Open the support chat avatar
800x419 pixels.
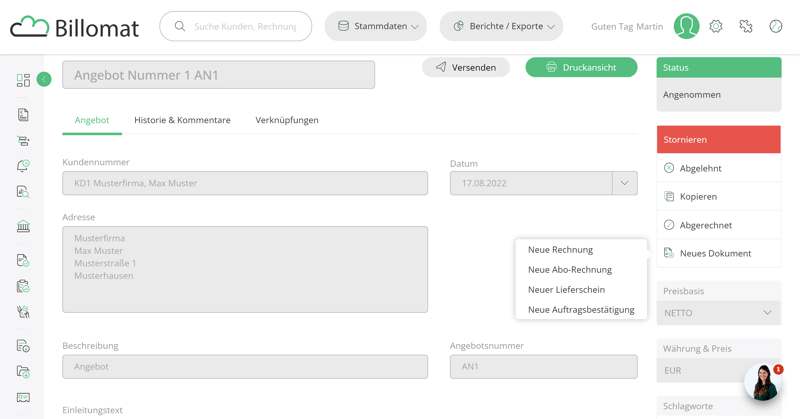click(x=762, y=382)
